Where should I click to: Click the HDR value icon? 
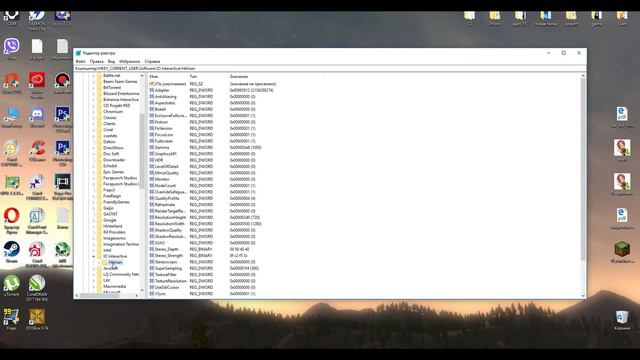pos(151,160)
